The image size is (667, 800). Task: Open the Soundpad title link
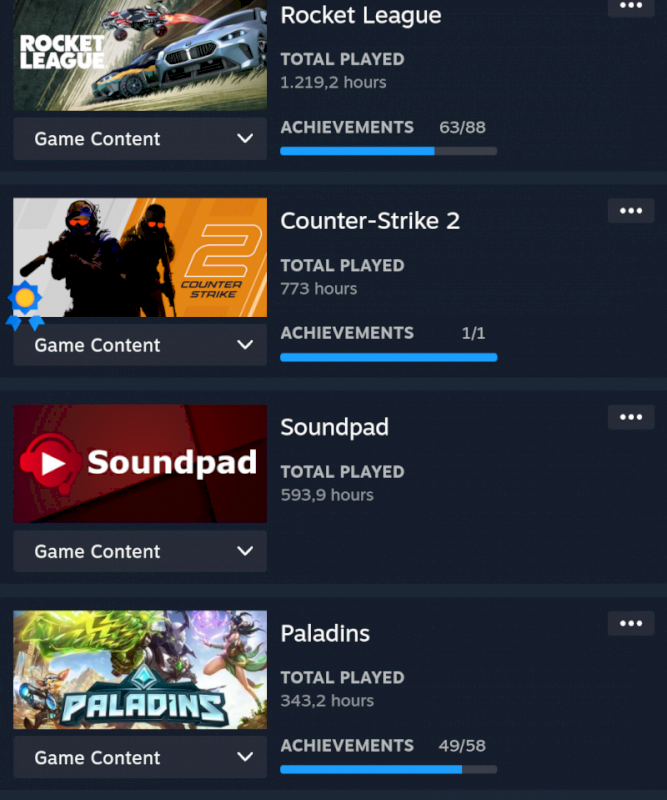point(334,428)
